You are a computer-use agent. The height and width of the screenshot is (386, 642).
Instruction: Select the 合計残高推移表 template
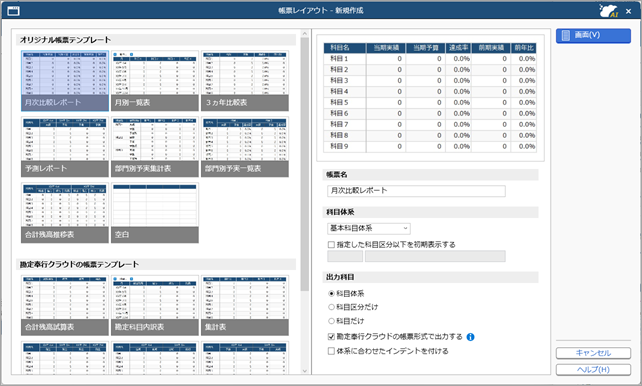click(65, 213)
